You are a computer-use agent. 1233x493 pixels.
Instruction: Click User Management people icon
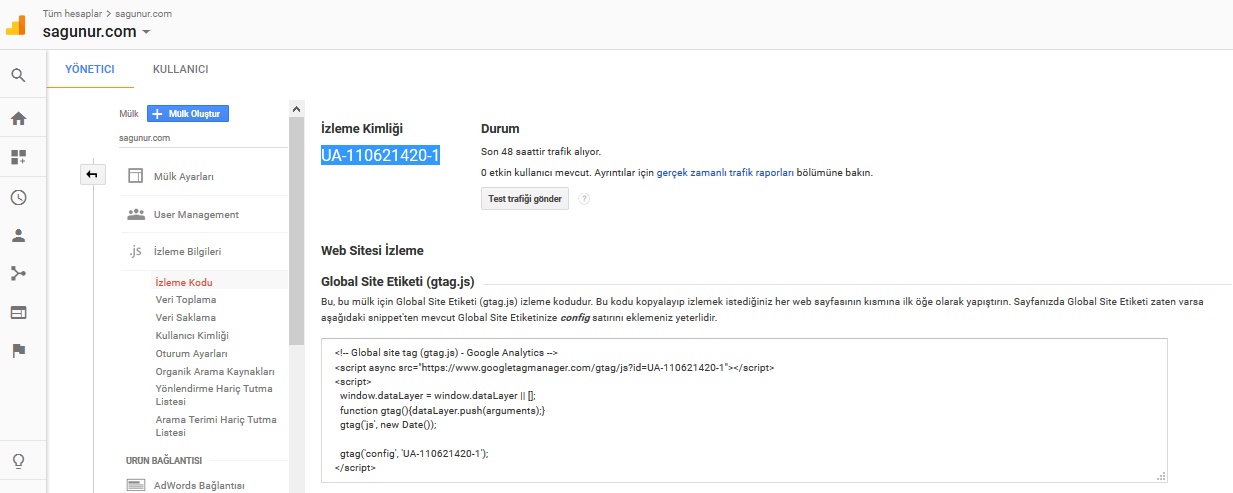137,214
